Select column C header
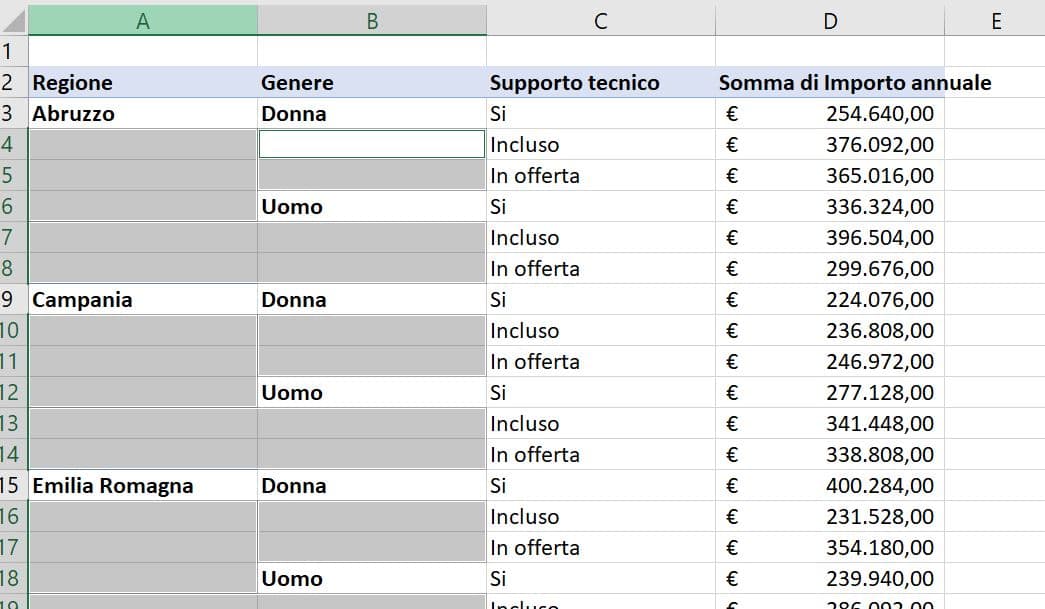Image resolution: width=1045 pixels, height=609 pixels. point(600,20)
